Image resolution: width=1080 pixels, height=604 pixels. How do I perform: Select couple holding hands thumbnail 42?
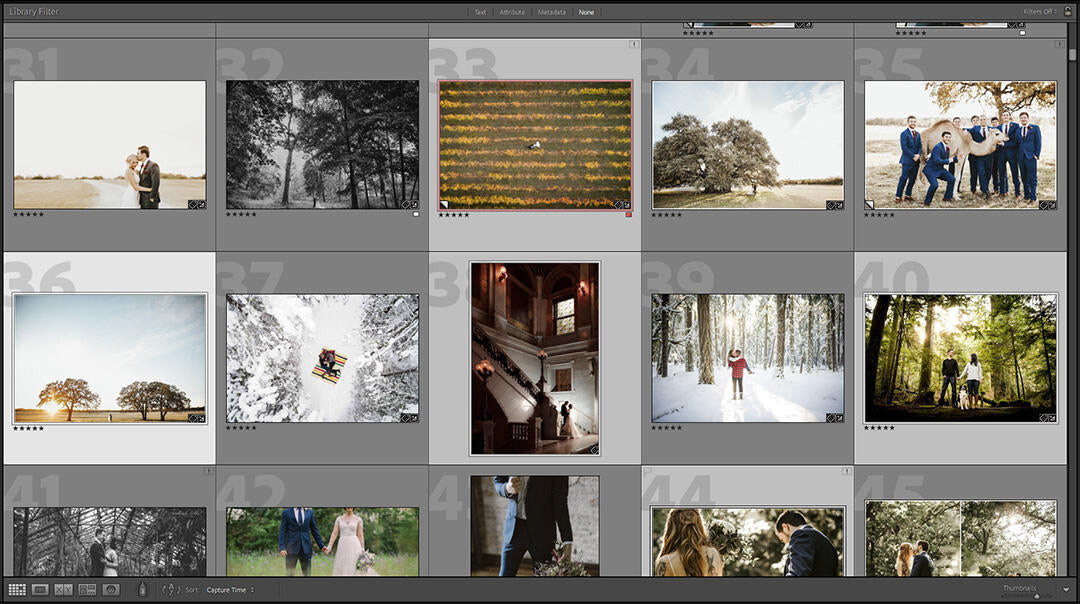(x=322, y=541)
